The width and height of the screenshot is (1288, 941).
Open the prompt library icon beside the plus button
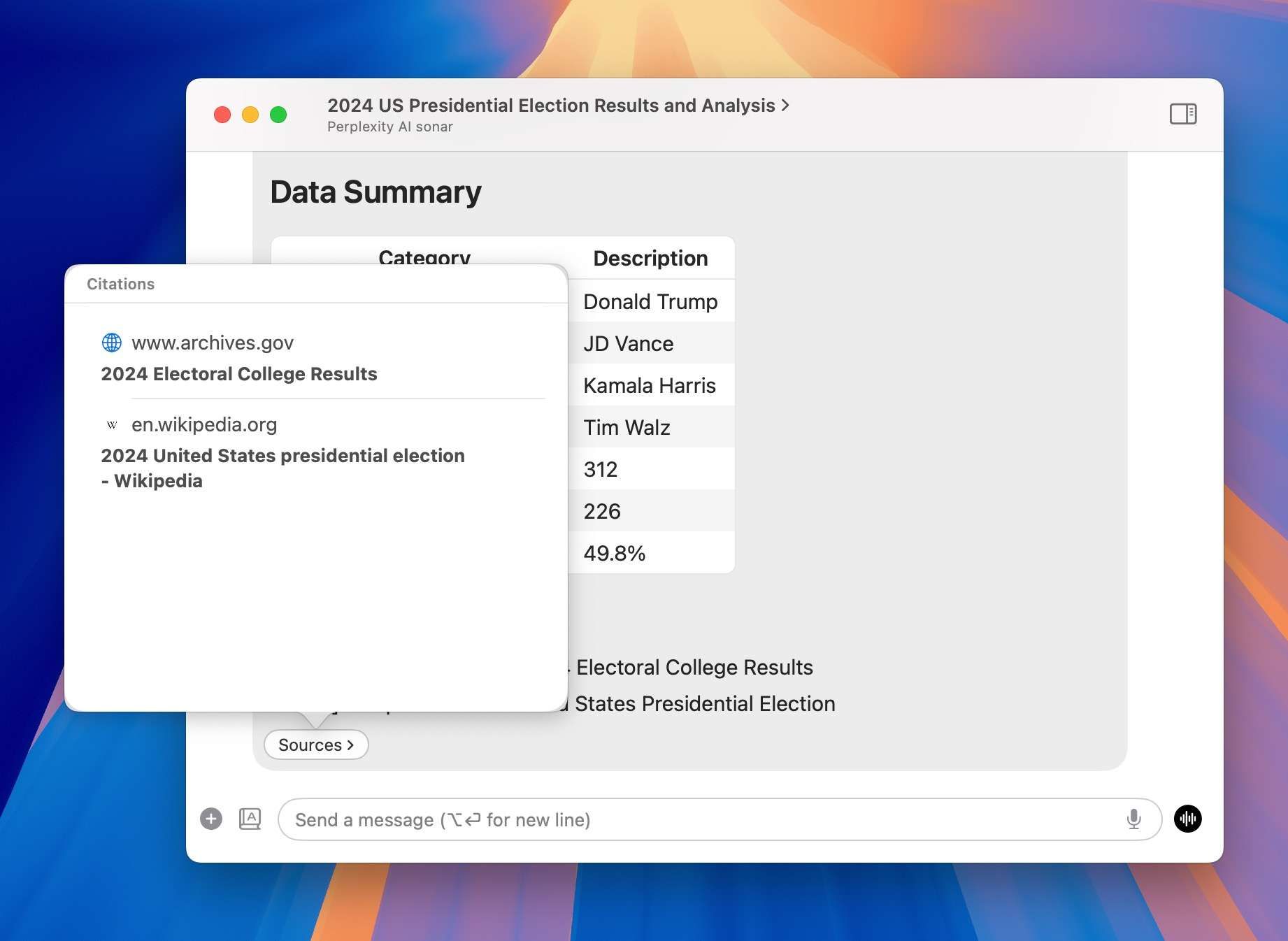[x=249, y=819]
